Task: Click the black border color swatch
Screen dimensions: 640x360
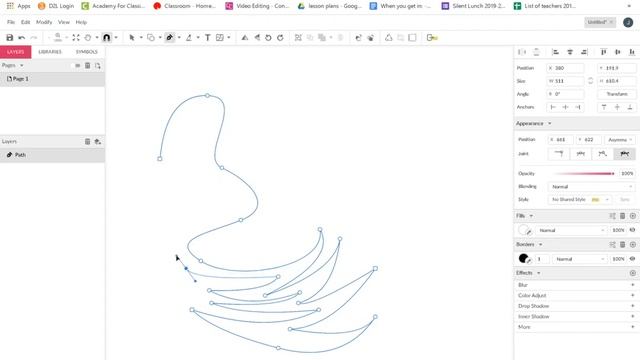Action: tap(523, 258)
